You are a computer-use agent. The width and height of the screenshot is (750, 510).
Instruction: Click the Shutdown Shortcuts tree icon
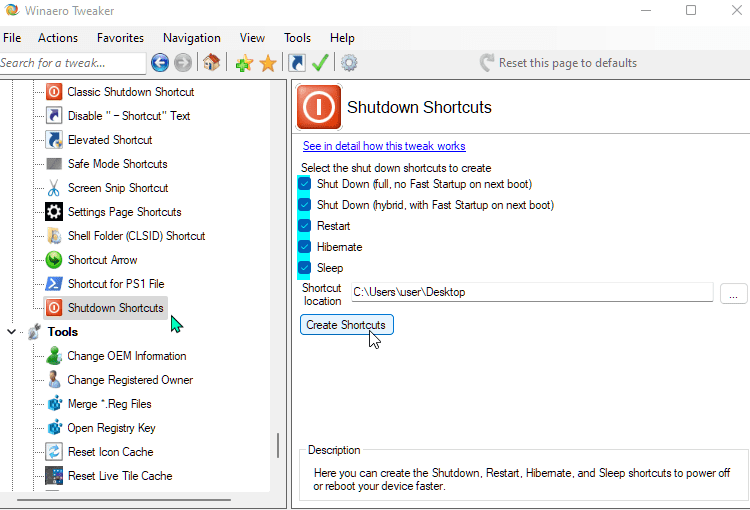[x=54, y=308]
